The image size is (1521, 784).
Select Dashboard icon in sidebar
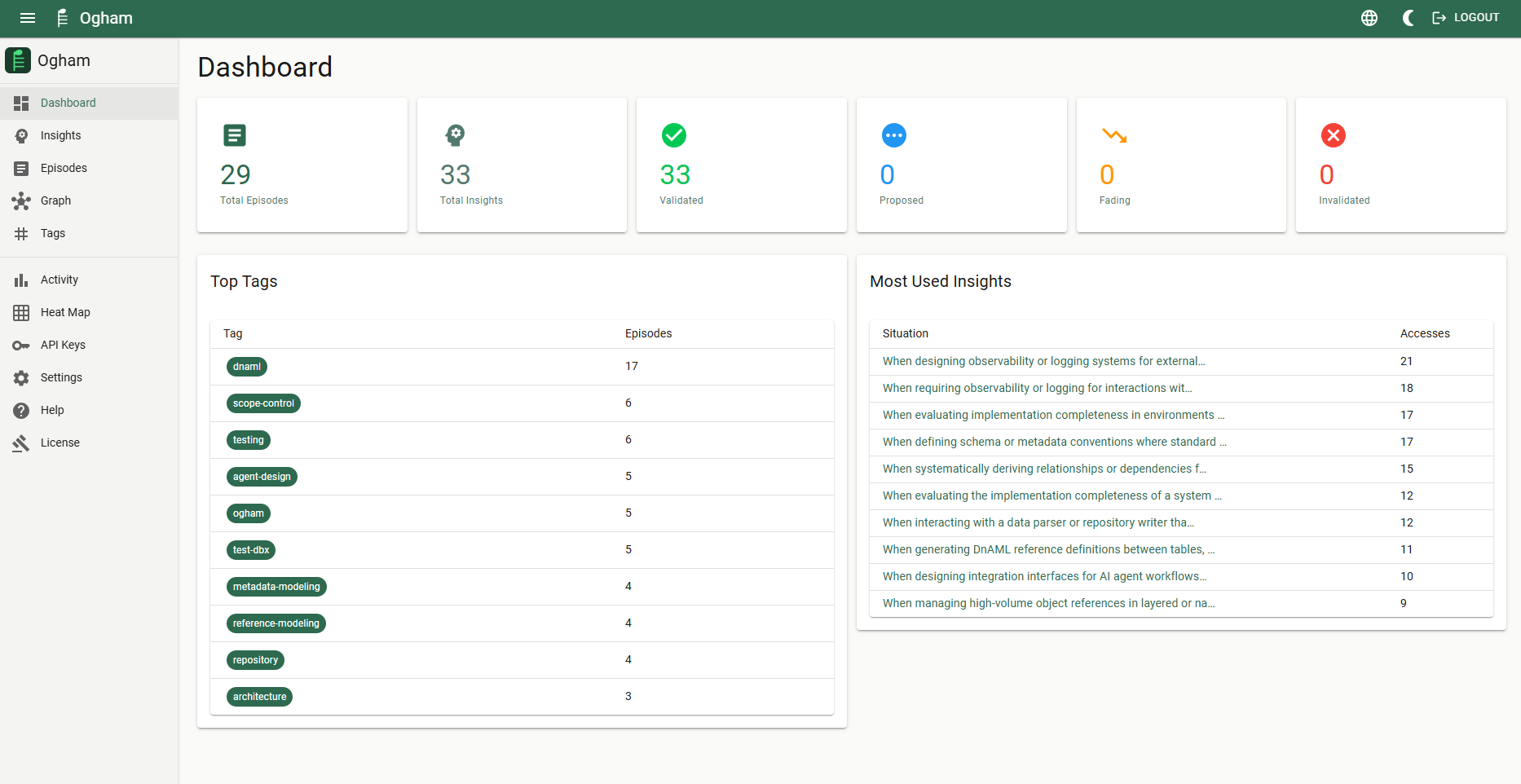pos(21,103)
